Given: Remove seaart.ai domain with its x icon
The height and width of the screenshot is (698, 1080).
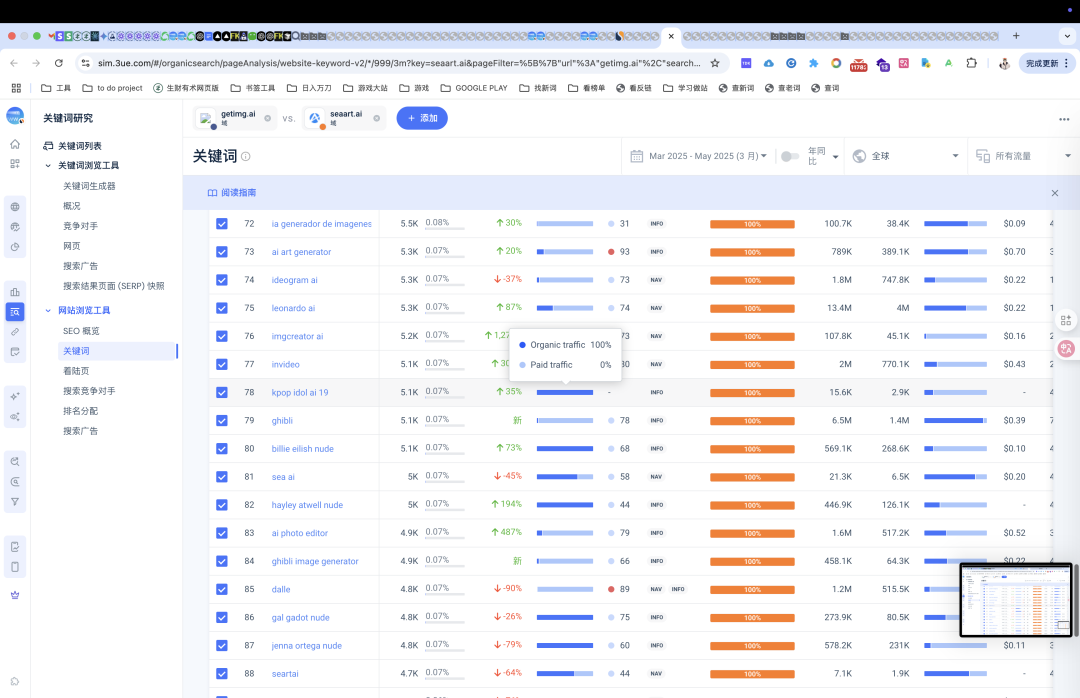Looking at the screenshot, I should click(x=377, y=119).
